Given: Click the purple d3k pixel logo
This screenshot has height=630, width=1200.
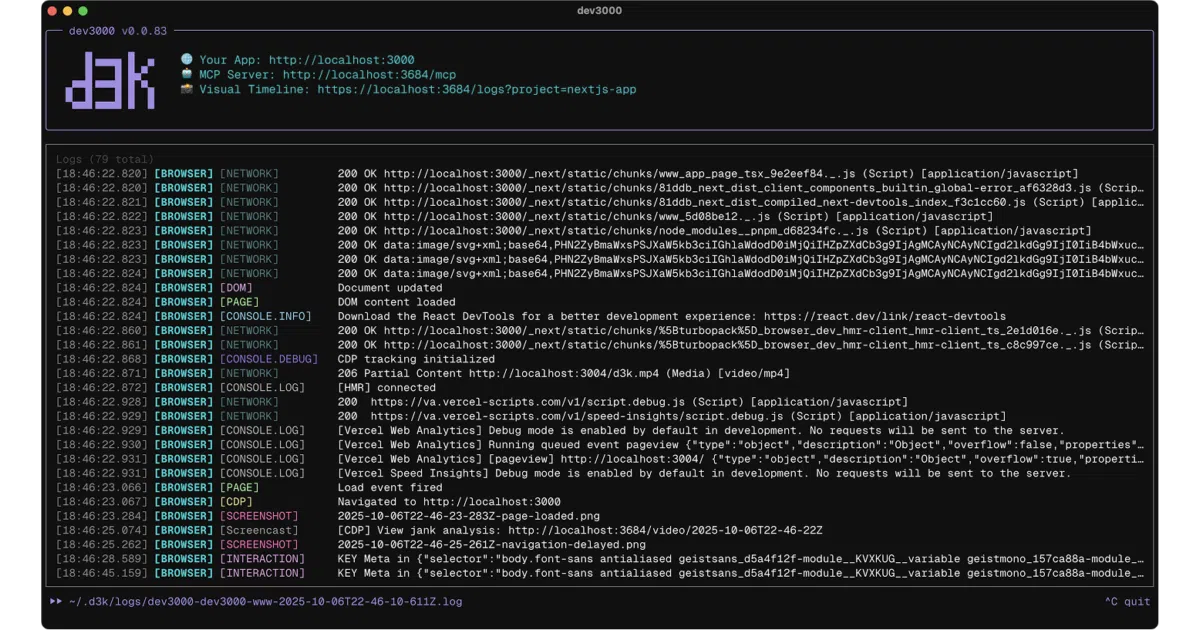Looking at the screenshot, I should 110,81.
